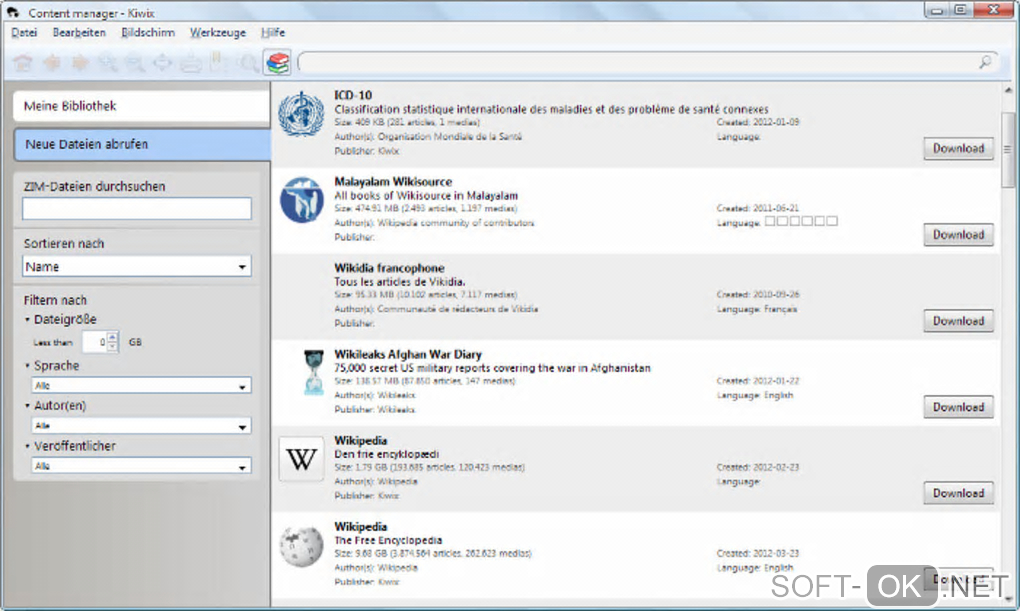Click the 'Filtern nach' label
This screenshot has height=611, width=1020.
(x=55, y=300)
